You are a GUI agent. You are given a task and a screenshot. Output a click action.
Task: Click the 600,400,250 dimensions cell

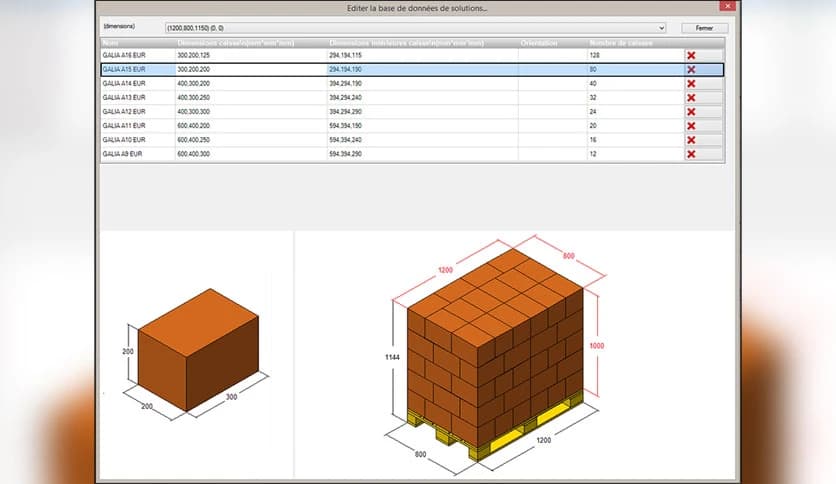pyautogui.click(x=251, y=140)
